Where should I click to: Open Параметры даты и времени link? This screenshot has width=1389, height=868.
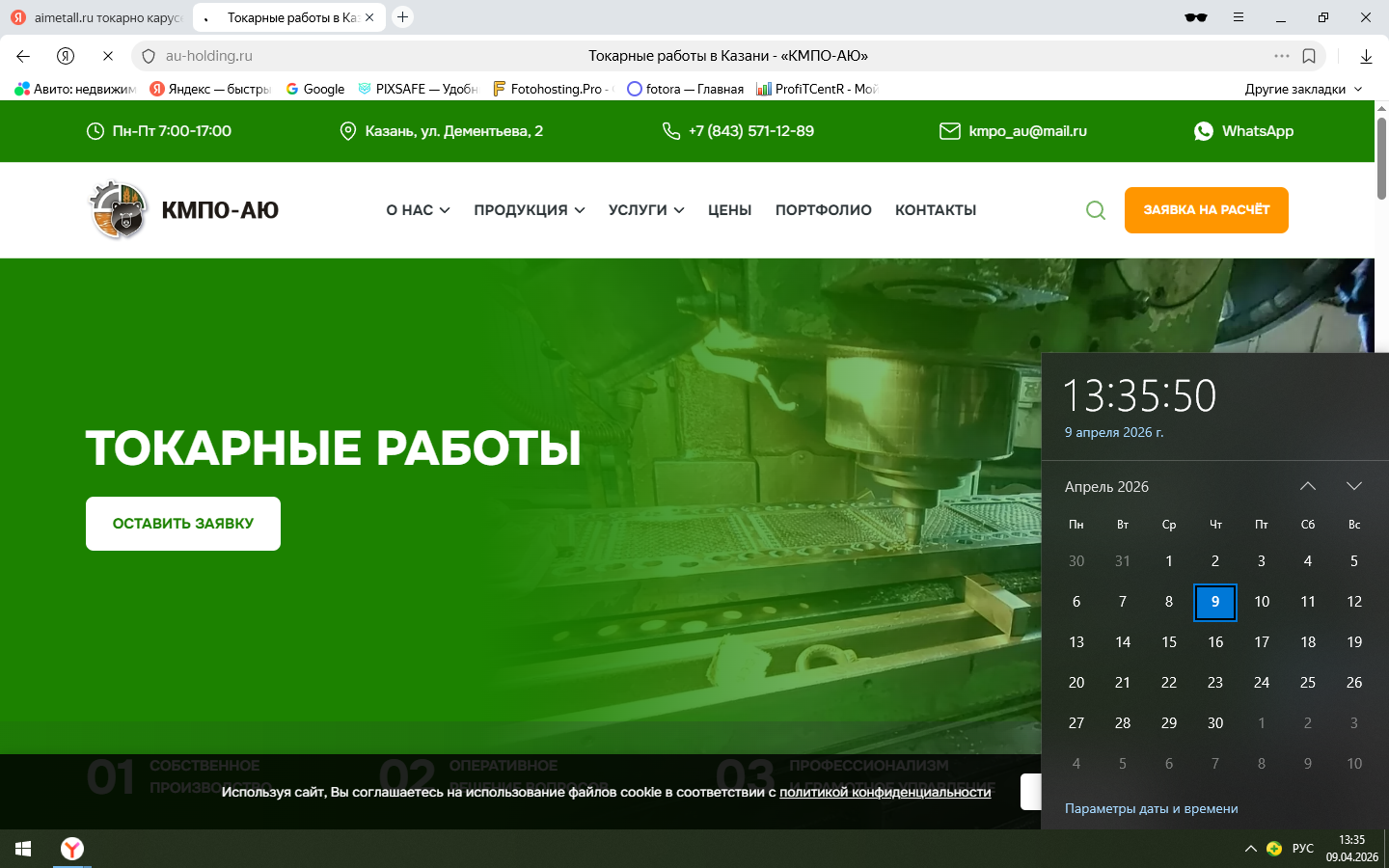point(1151,808)
